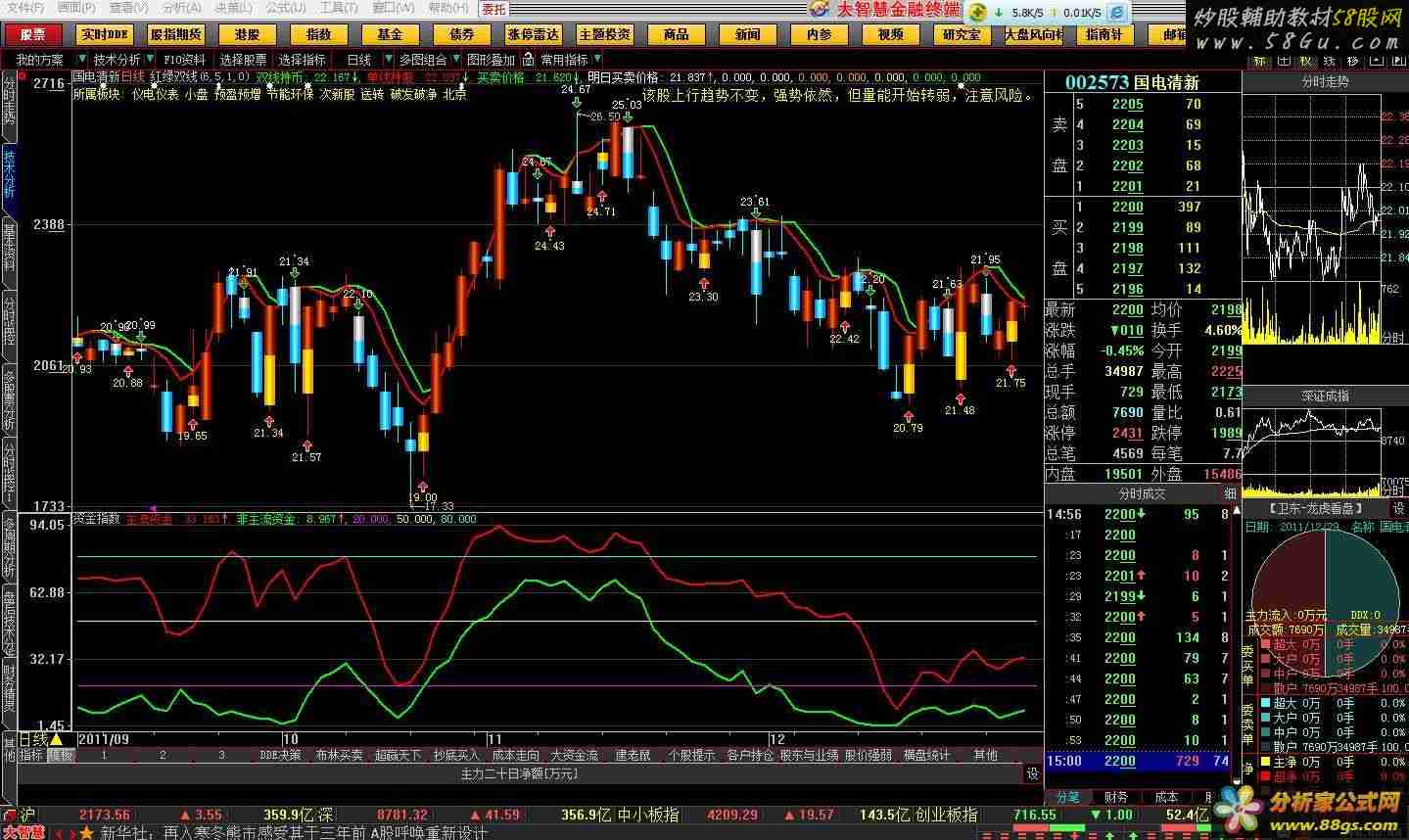Screen dimensions: 1409x840
Task: Select the 逮老鼠 indicator tab
Action: click(633, 755)
